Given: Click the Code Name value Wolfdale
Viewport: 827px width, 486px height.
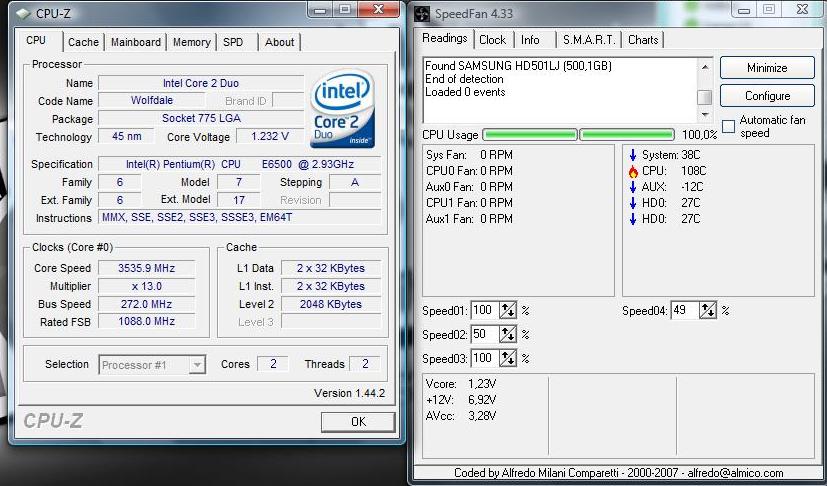Looking at the screenshot, I should coord(152,100).
